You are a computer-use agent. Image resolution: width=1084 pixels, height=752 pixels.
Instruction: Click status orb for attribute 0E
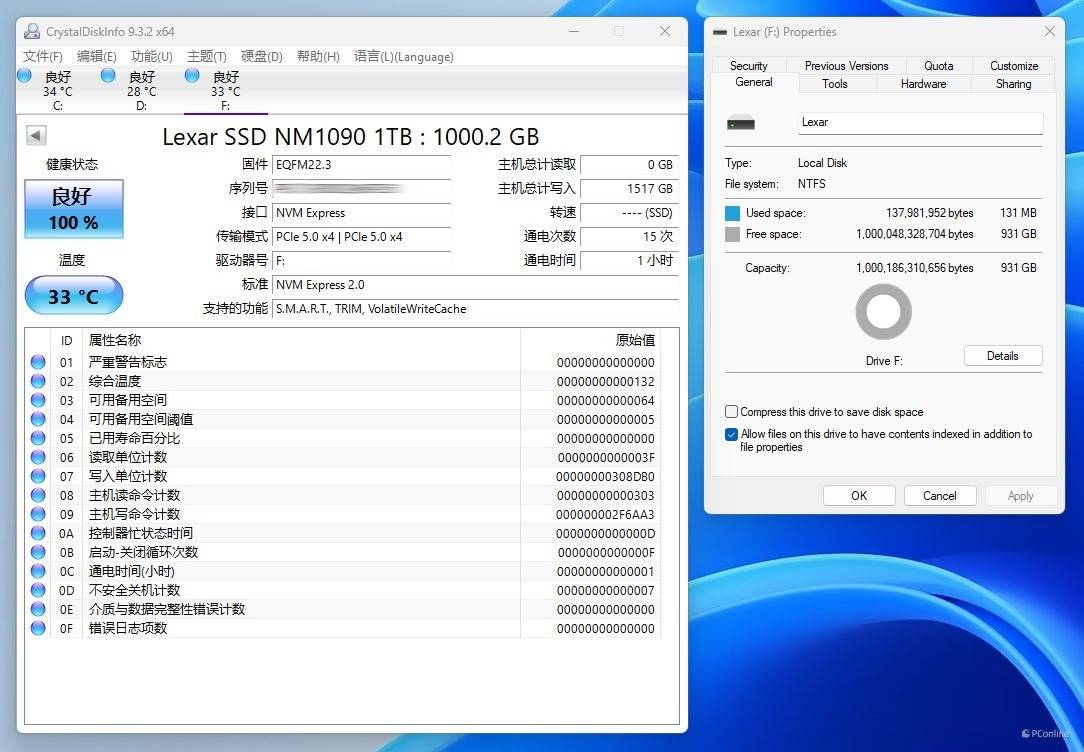(38, 609)
